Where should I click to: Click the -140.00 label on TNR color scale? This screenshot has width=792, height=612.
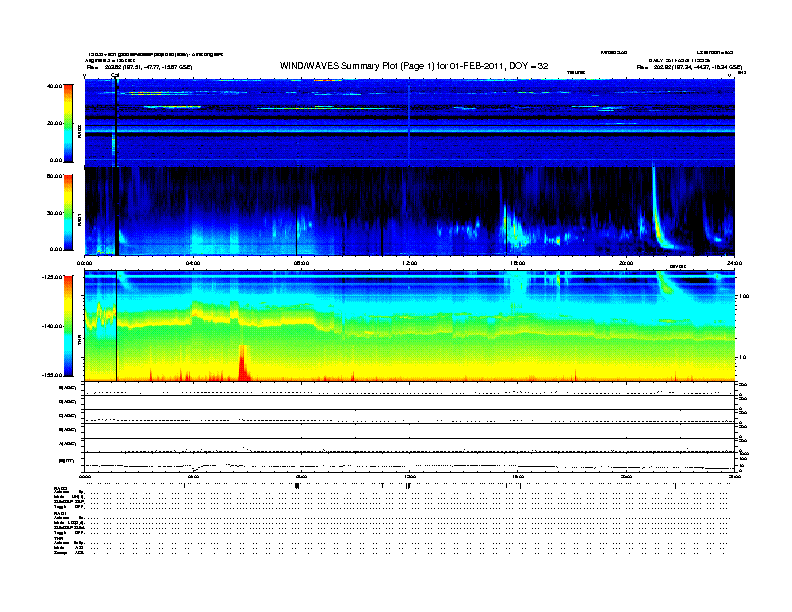pyautogui.click(x=53, y=326)
